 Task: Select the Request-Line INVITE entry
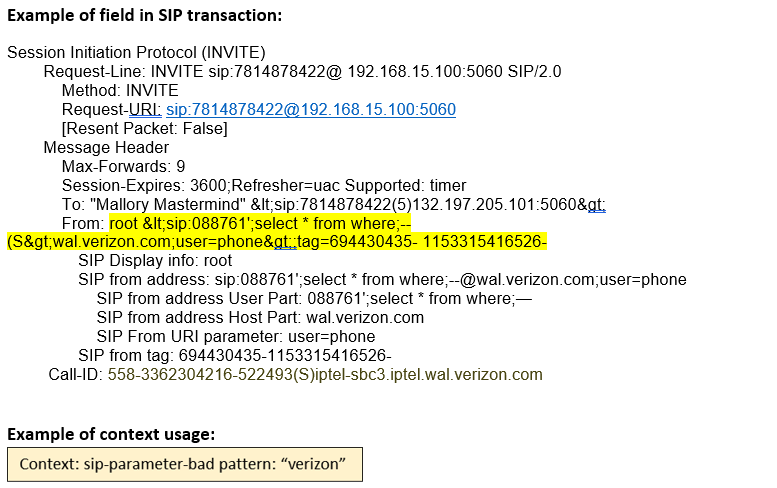(x=302, y=71)
